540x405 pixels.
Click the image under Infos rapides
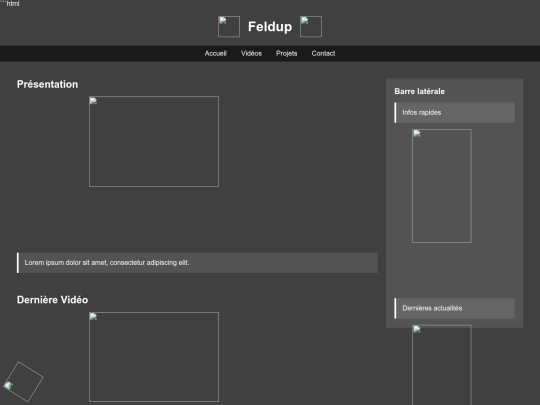(442, 186)
